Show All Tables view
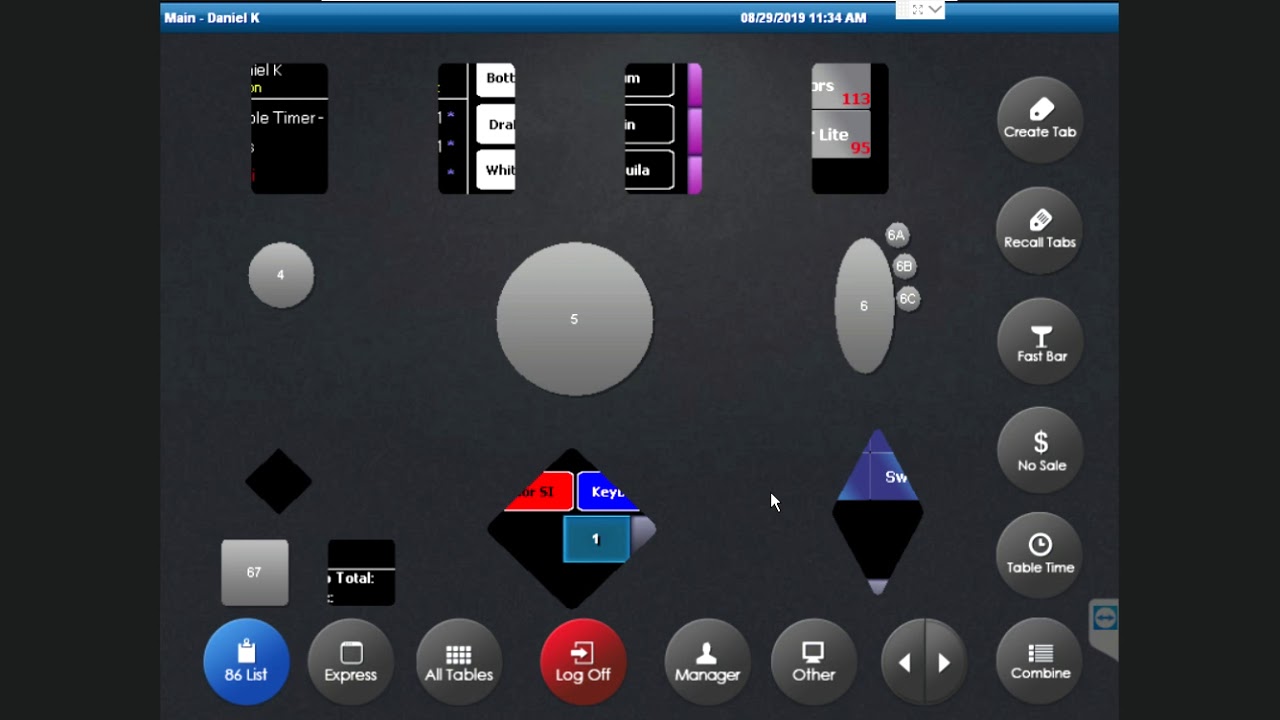 coord(459,661)
